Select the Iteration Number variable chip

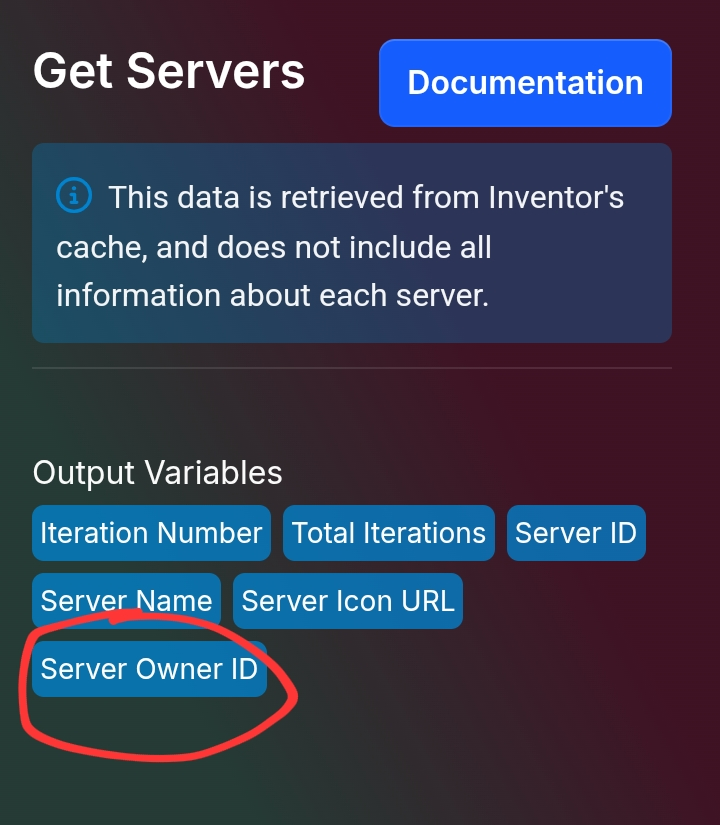tap(152, 533)
